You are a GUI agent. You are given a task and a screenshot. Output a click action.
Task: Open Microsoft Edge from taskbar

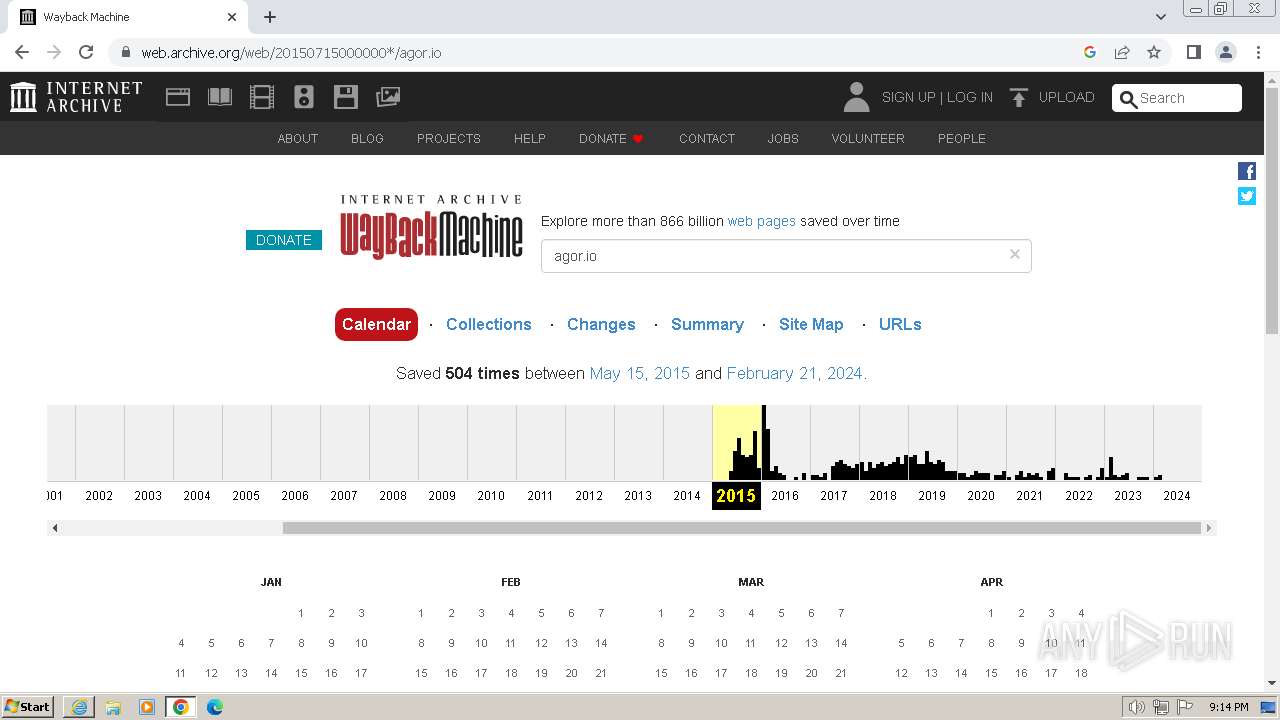tap(215, 707)
